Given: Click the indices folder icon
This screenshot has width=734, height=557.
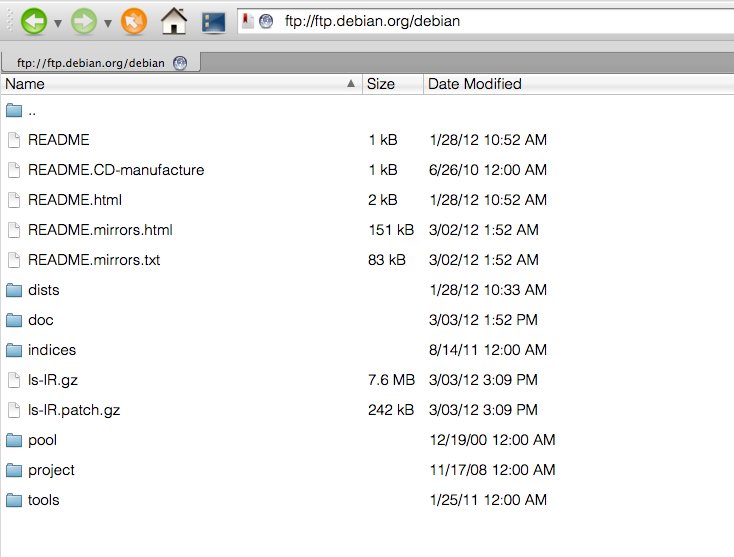Looking at the screenshot, I should pos(14,350).
